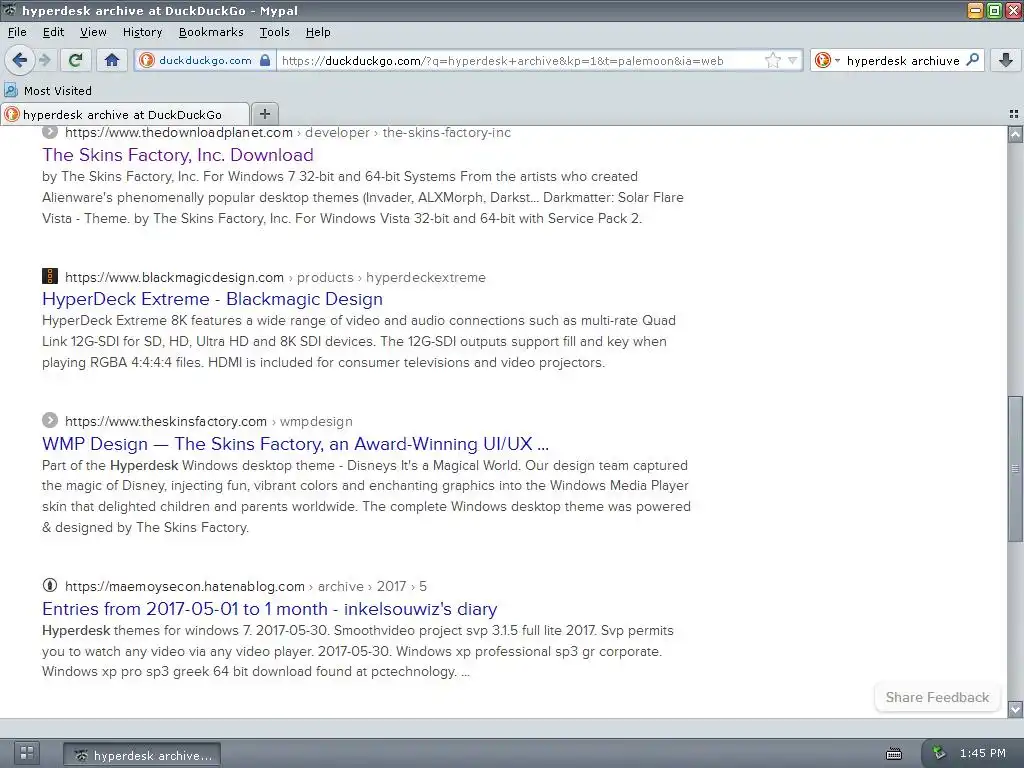Click the Mypal title bar app icon
Image resolution: width=1024 pixels, height=768 pixels.
(x=10, y=10)
